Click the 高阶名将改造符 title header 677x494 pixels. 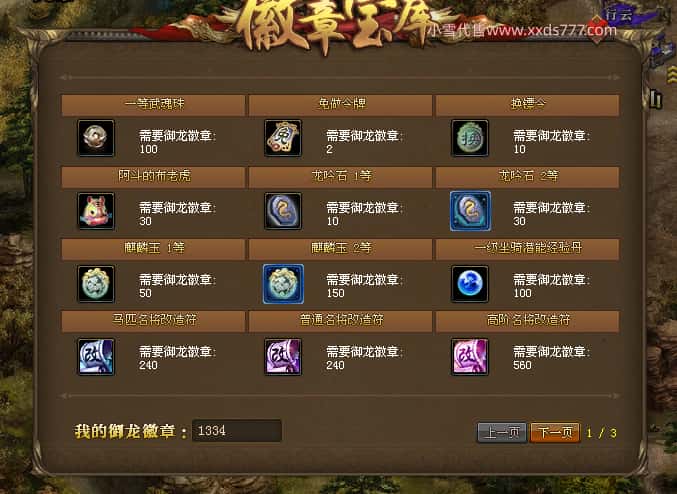coord(528,320)
